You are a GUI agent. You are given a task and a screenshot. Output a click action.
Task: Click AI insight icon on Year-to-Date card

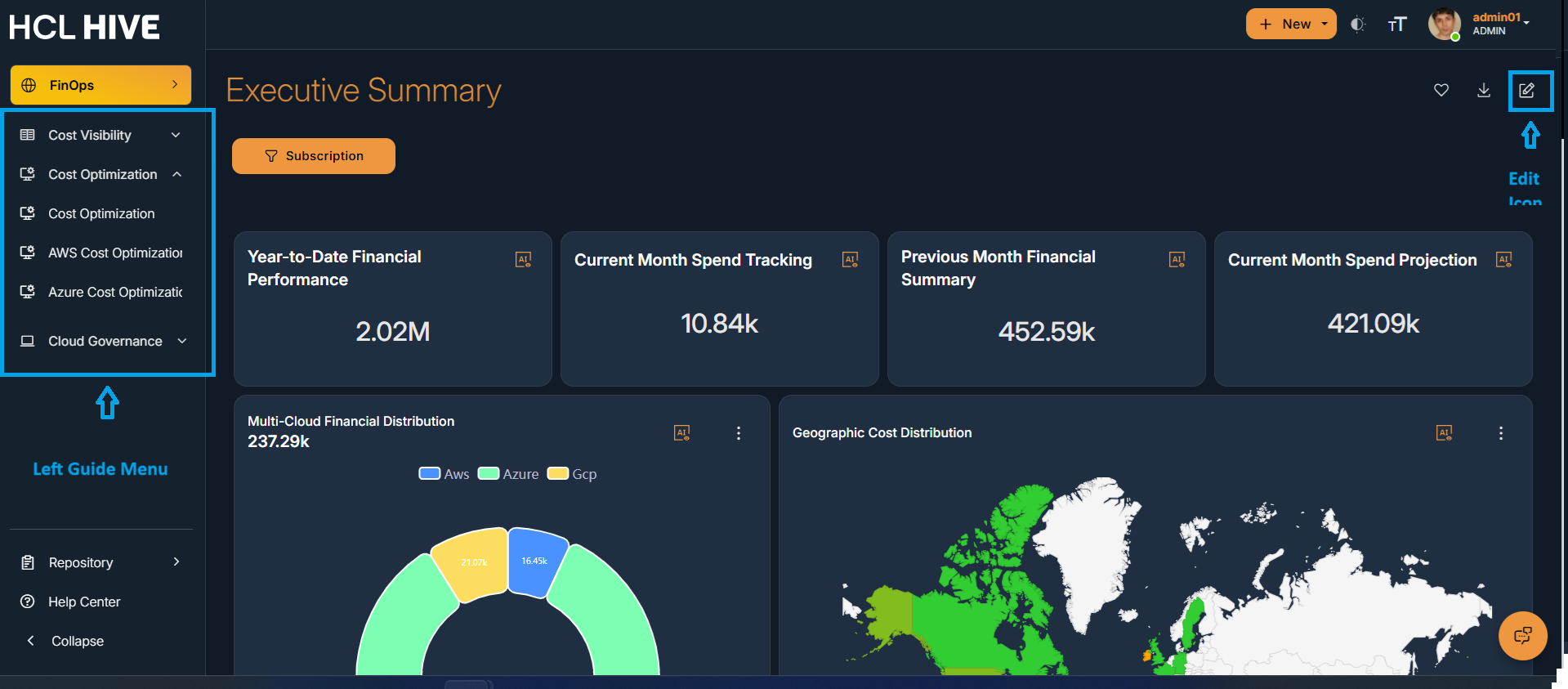524,260
